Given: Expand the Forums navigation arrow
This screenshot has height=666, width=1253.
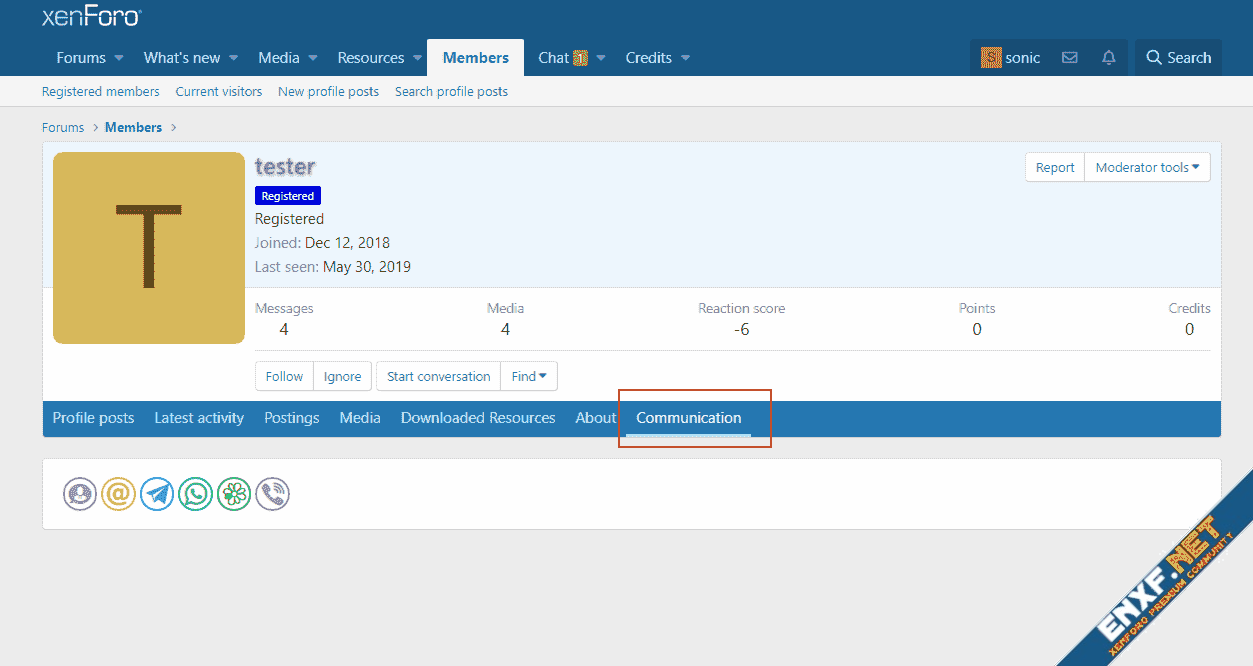Looking at the screenshot, I should (x=119, y=58).
